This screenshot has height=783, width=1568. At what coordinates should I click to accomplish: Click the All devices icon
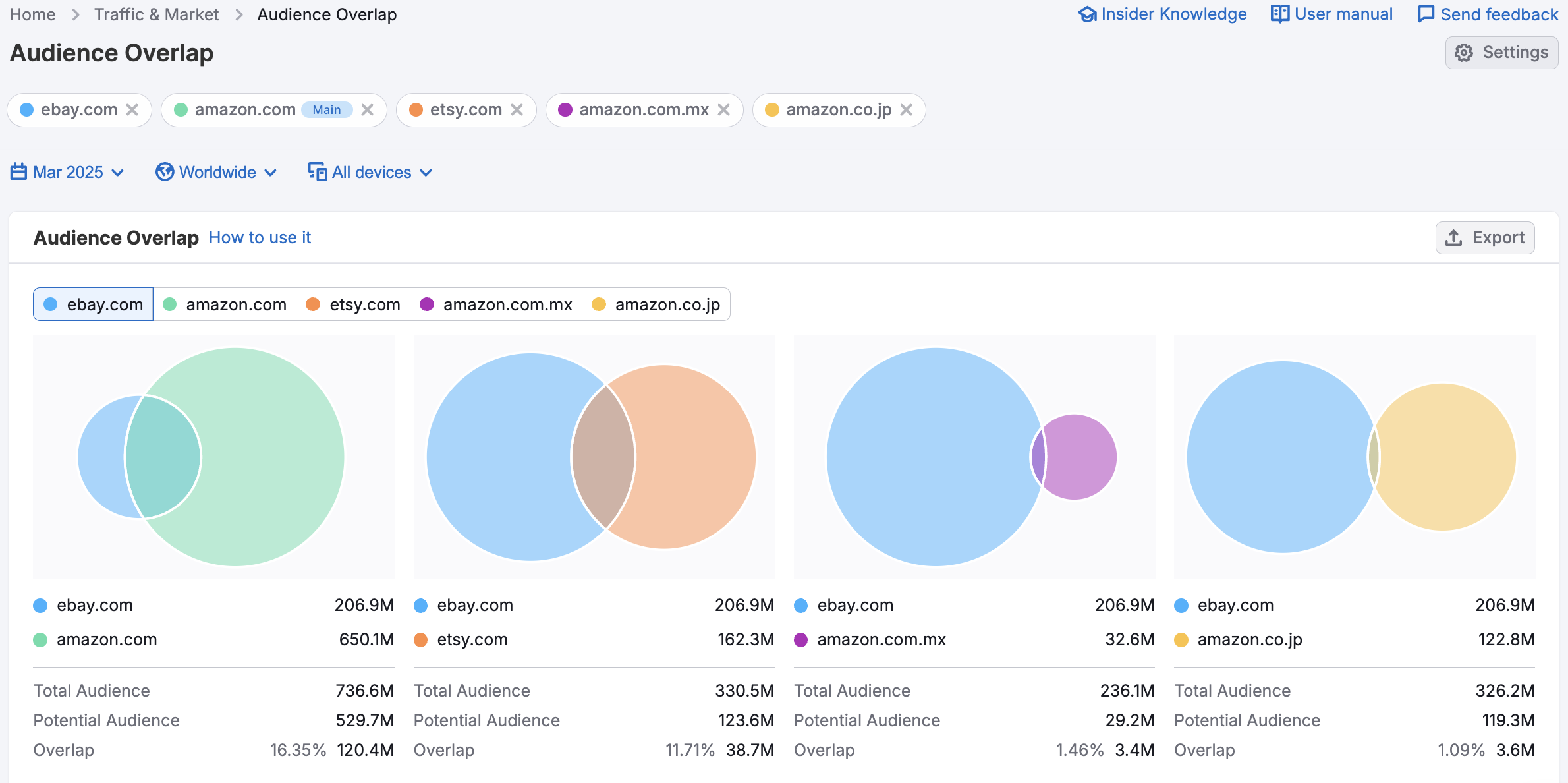(318, 172)
